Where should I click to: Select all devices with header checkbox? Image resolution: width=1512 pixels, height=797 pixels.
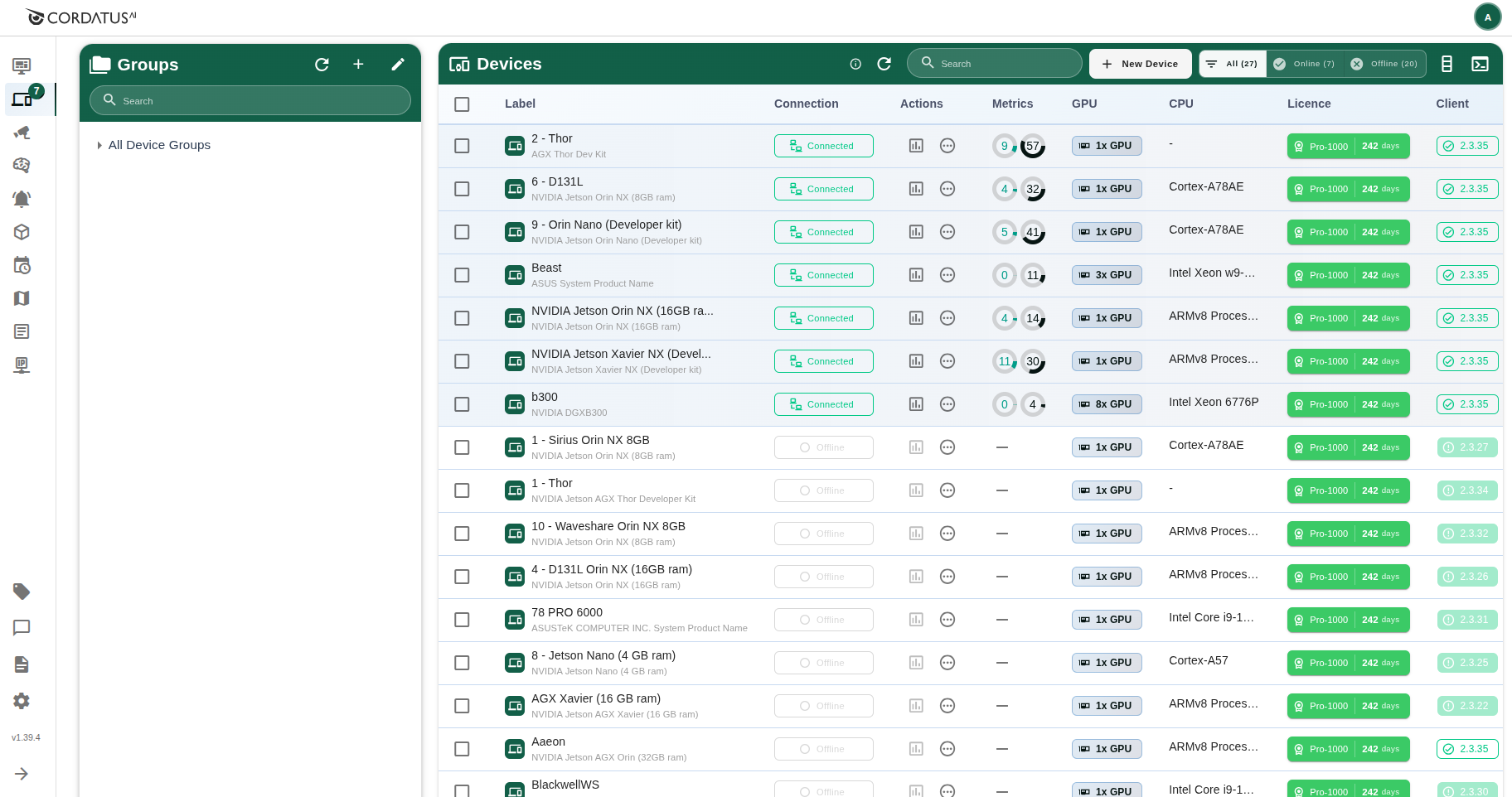(x=462, y=104)
